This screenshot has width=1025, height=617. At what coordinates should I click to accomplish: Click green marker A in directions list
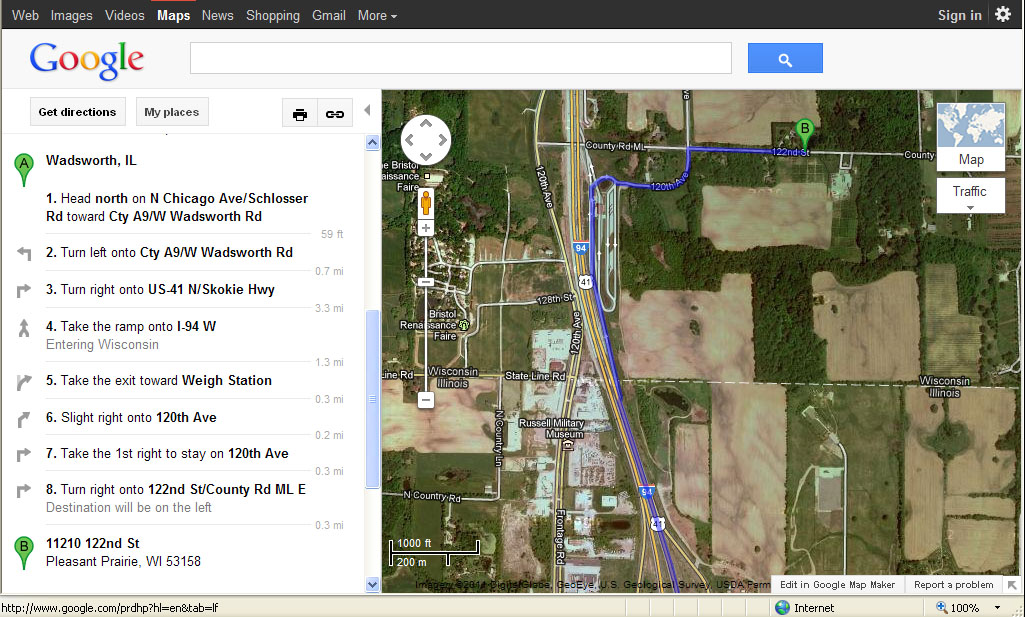pos(24,169)
